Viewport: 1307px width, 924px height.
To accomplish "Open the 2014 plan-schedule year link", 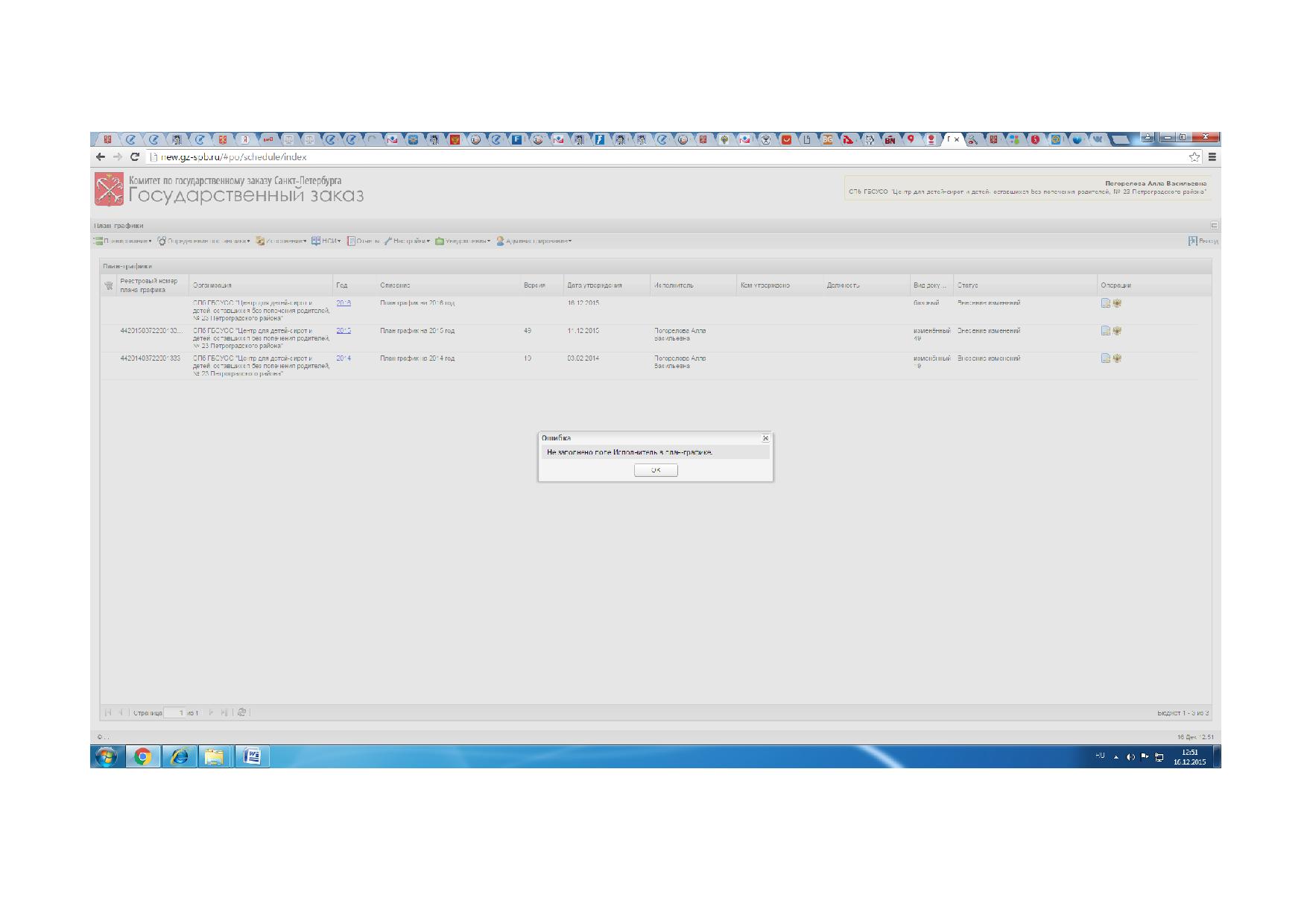I will coord(344,358).
